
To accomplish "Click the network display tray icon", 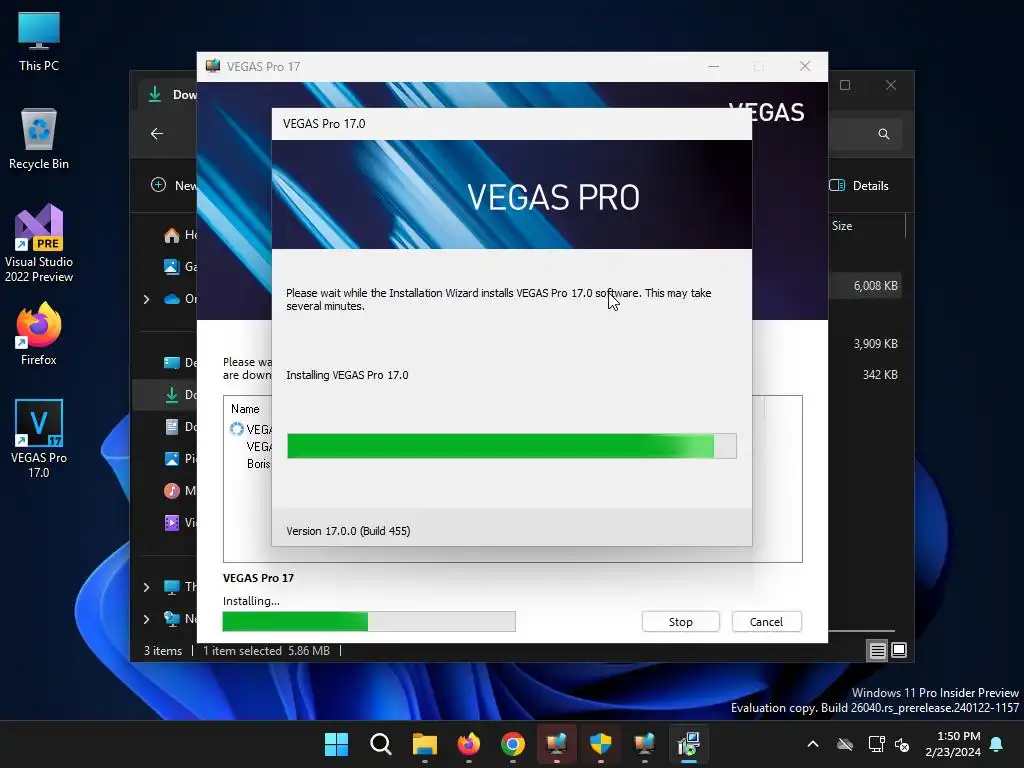I will 876,744.
